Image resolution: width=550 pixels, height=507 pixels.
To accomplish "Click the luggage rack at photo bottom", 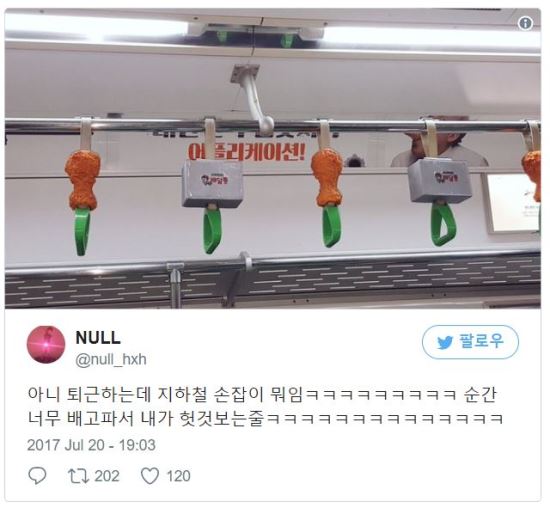I will (x=273, y=281).
